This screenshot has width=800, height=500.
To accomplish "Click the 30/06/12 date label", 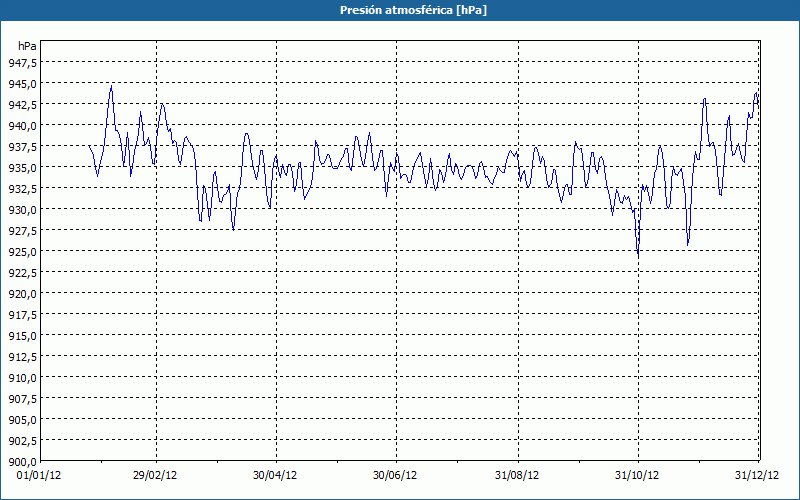I will coord(395,476).
